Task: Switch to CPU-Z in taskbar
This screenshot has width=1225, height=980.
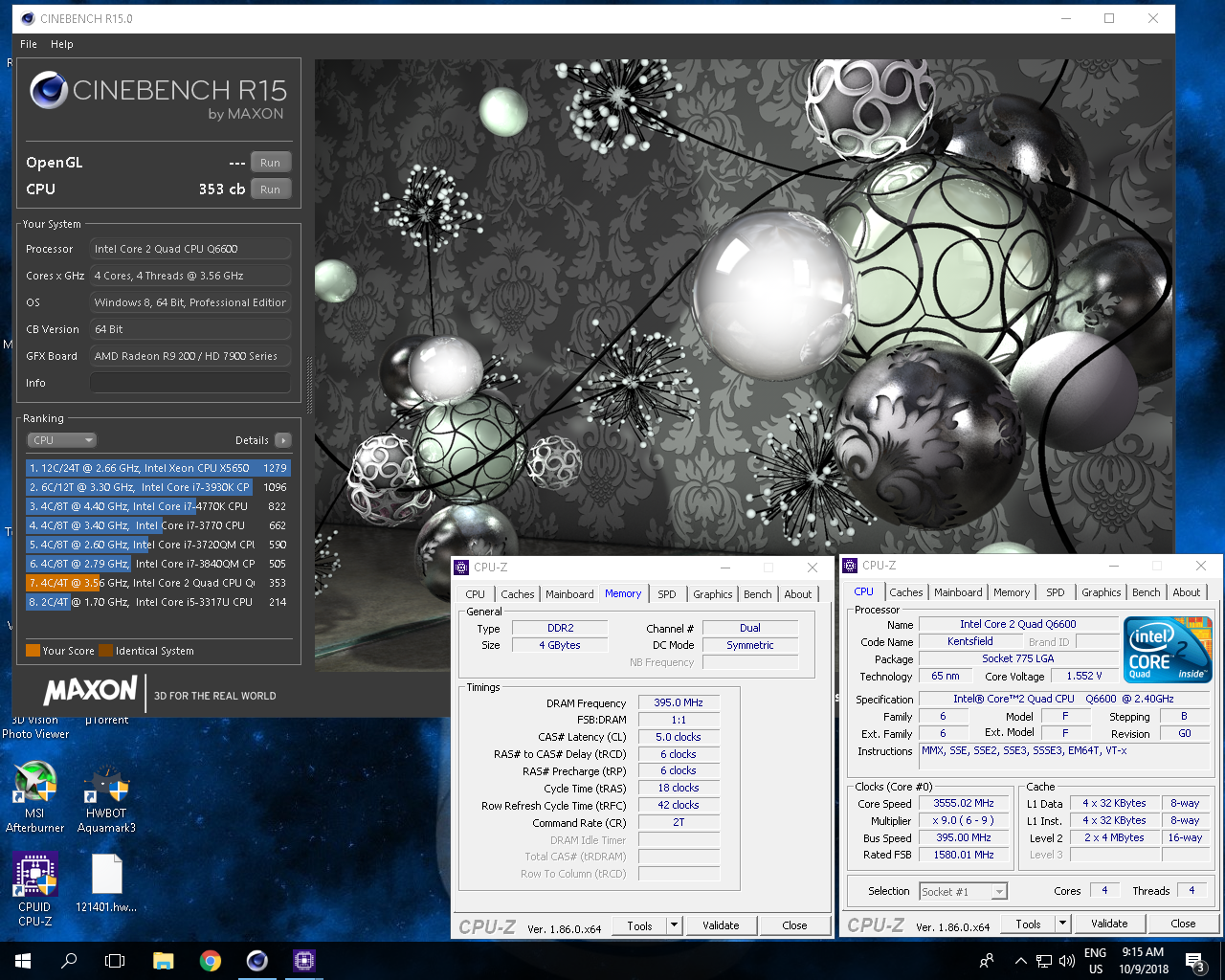Action: [304, 961]
